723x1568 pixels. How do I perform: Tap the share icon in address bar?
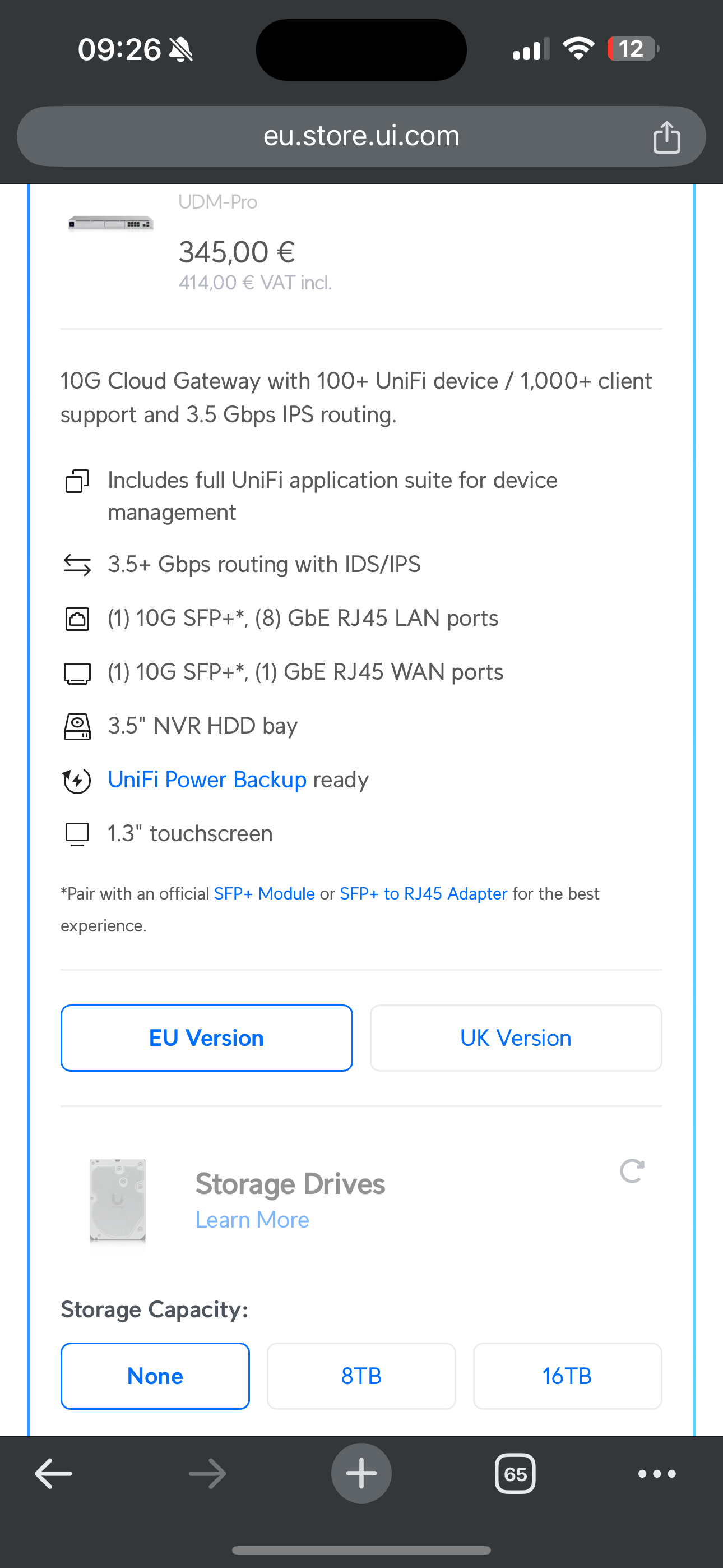tap(666, 137)
